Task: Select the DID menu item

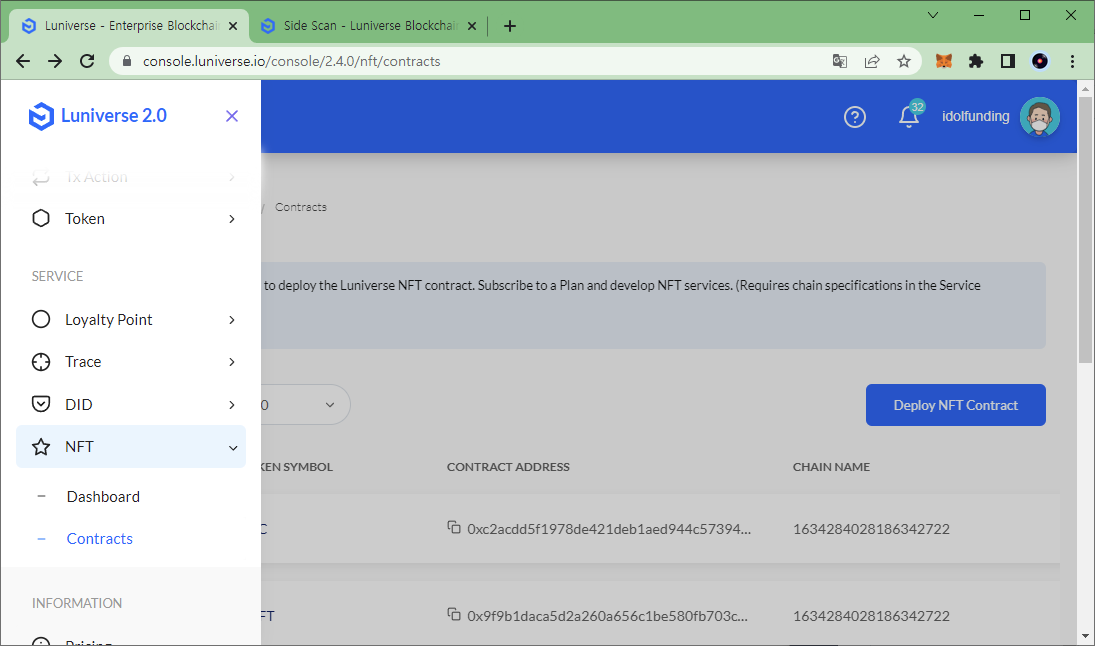Action: [x=131, y=404]
